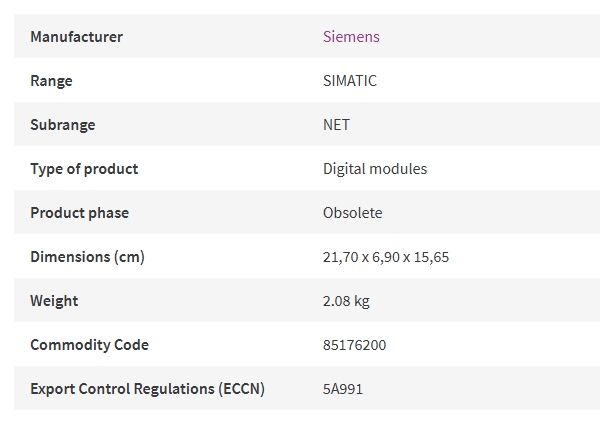614x424 pixels.
Task: Select the NET subrange value
Action: click(336, 124)
